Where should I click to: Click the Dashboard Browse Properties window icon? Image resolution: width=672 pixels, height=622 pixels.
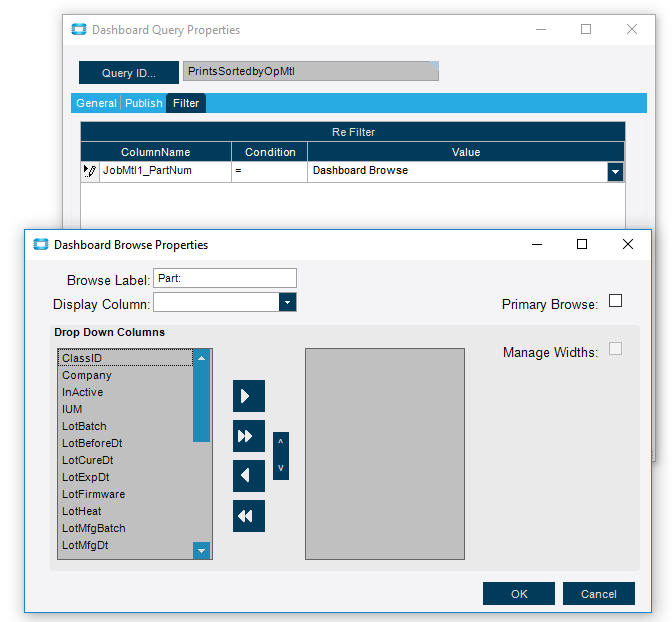coord(41,244)
